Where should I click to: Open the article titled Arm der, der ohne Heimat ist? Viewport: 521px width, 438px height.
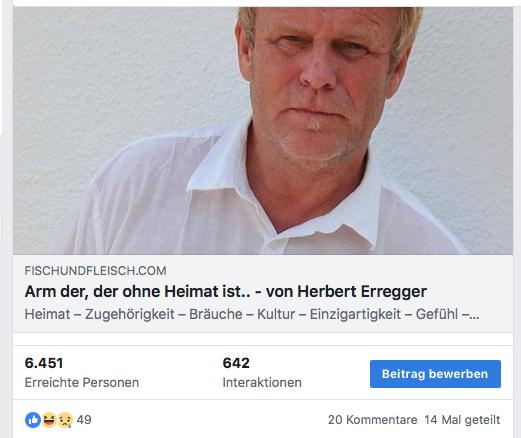(226, 291)
